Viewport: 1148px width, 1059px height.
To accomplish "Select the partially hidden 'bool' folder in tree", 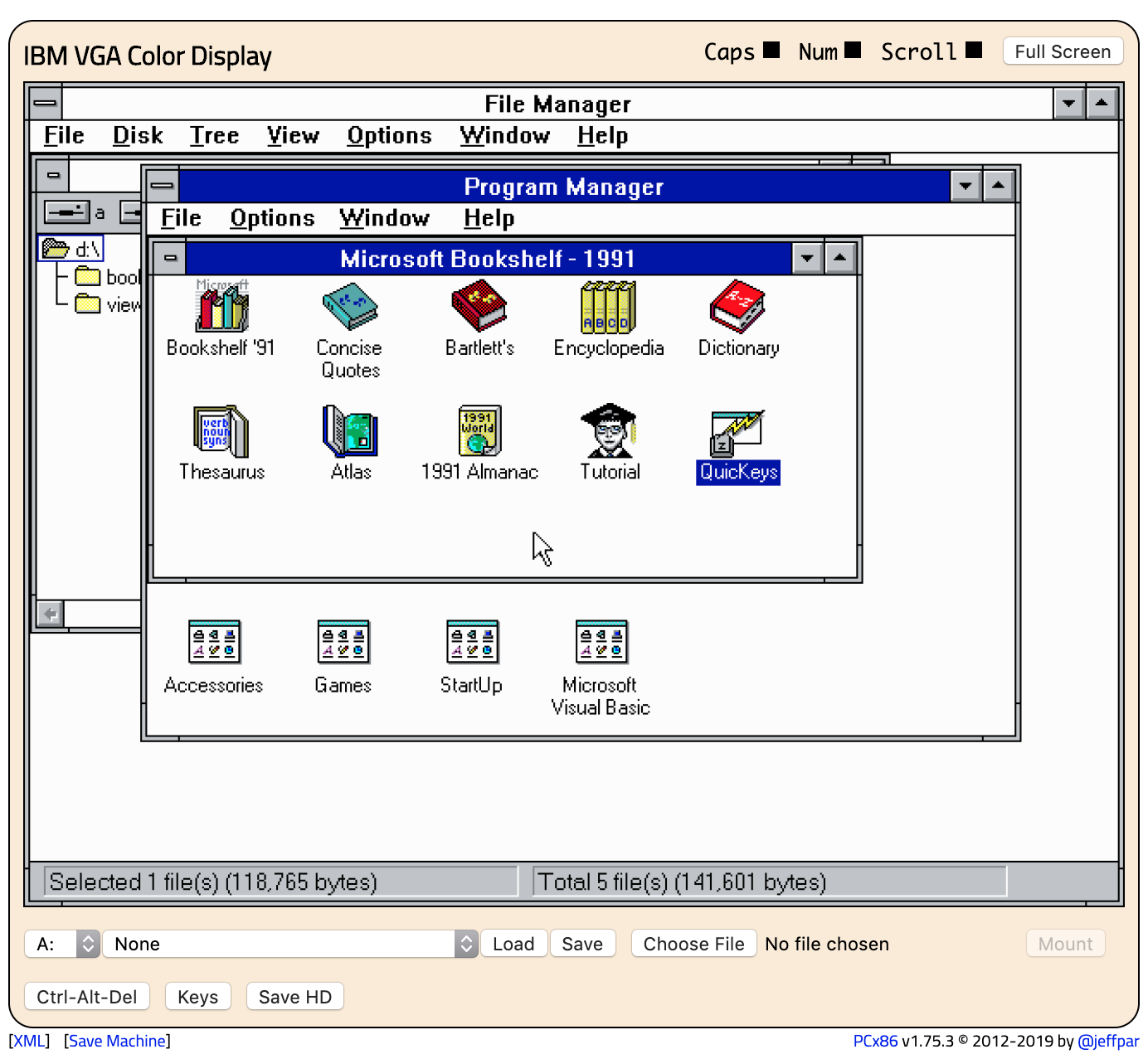I will click(107, 277).
